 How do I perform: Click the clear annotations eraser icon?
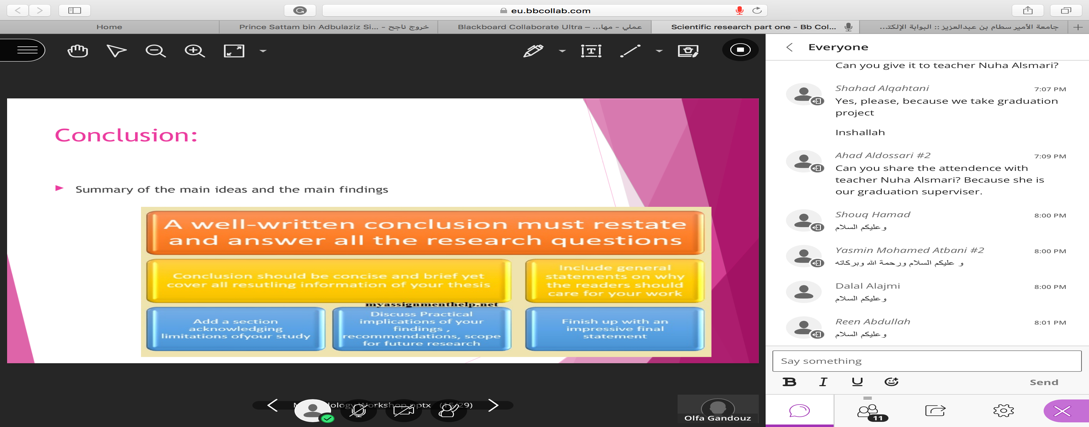tap(688, 51)
